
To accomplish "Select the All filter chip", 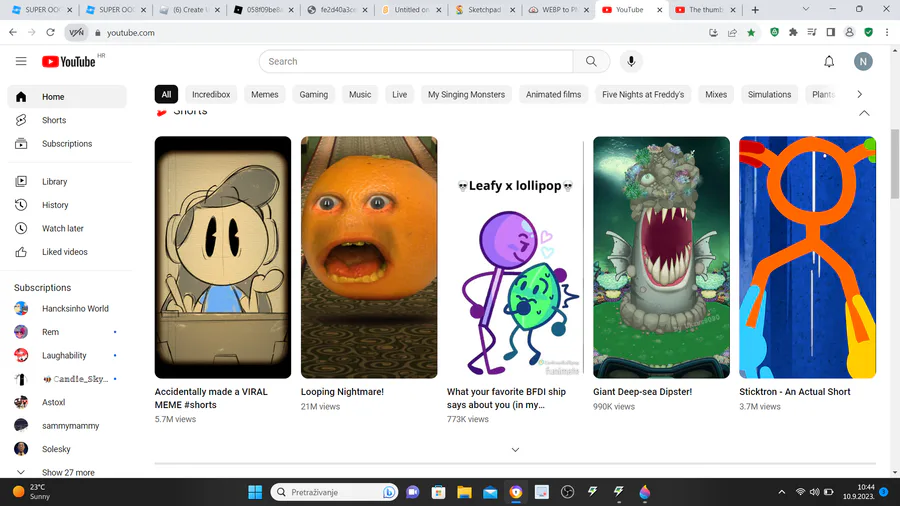I will coord(166,95).
